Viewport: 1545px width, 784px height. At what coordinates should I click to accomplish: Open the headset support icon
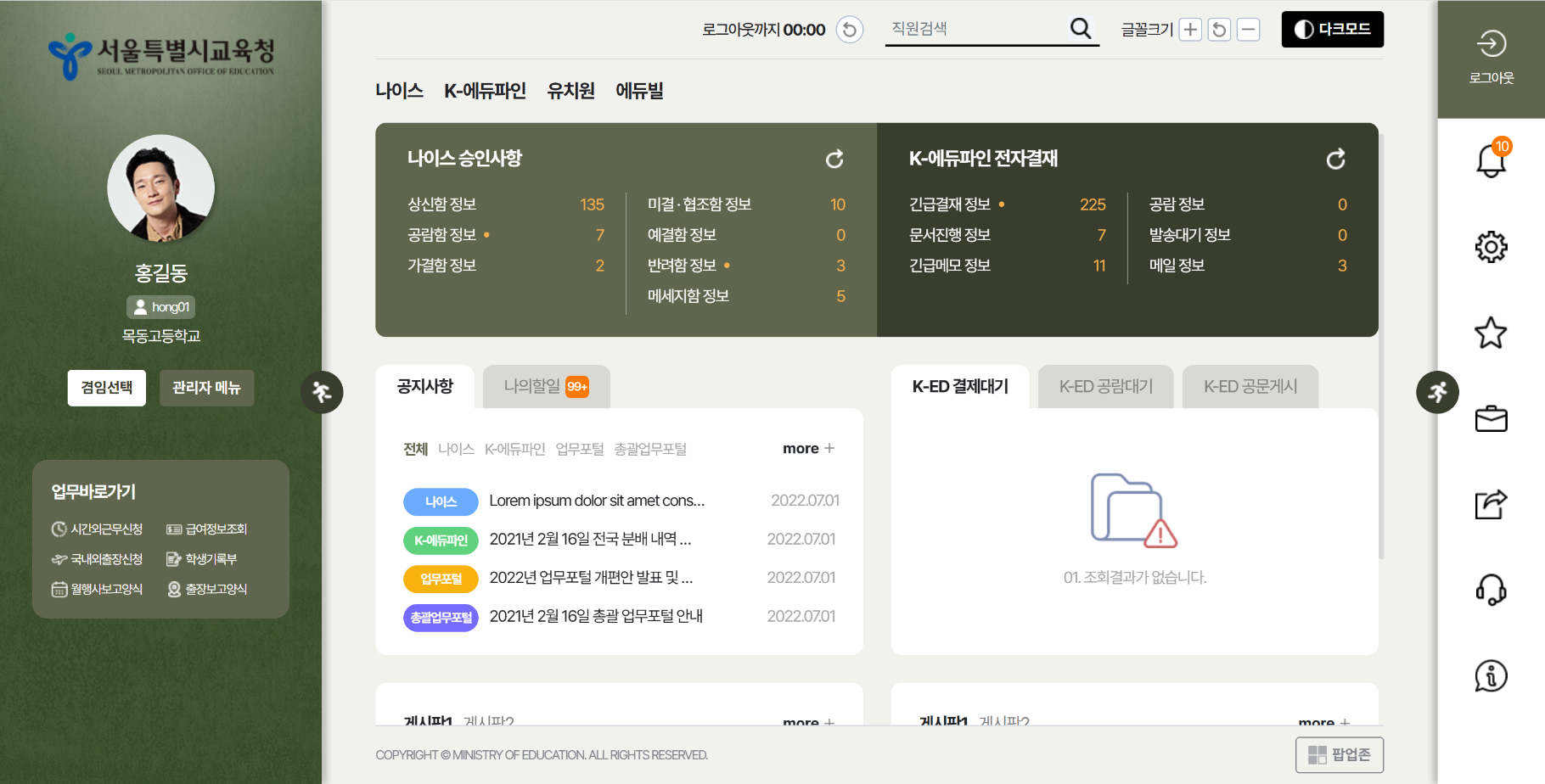click(x=1491, y=590)
